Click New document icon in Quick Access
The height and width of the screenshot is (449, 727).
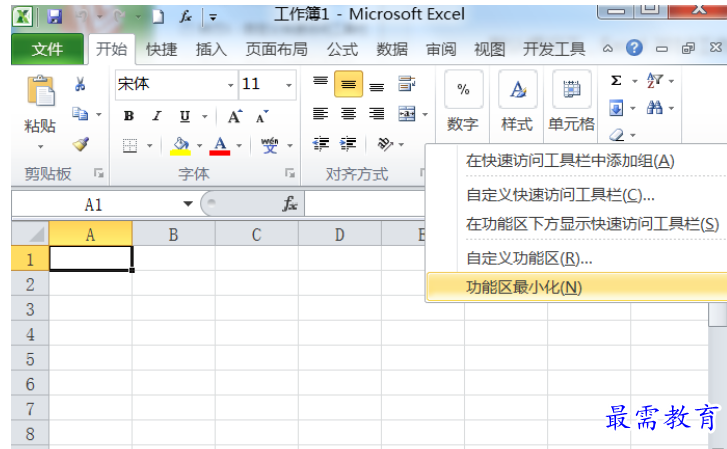coord(158,17)
